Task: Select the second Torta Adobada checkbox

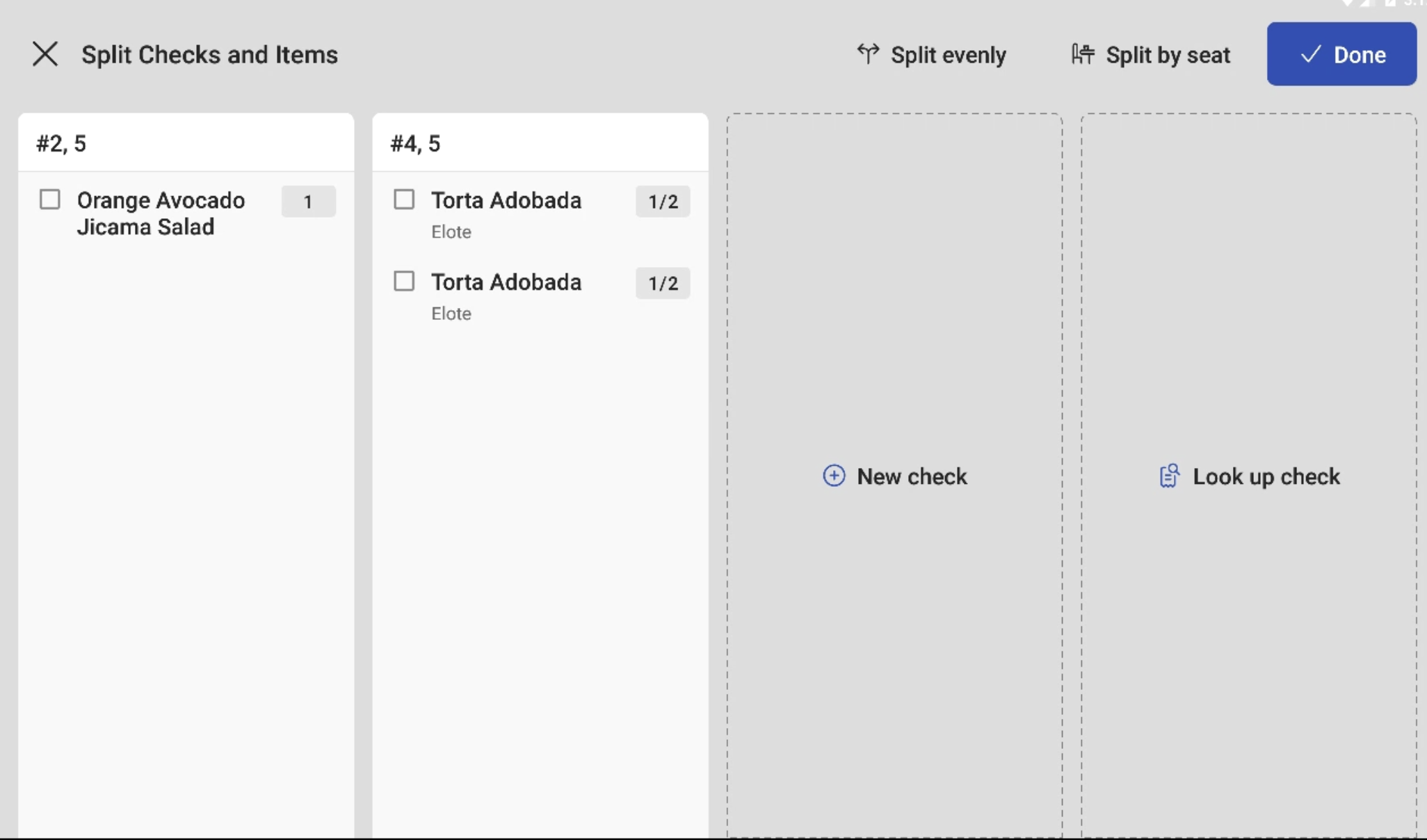Action: point(404,282)
